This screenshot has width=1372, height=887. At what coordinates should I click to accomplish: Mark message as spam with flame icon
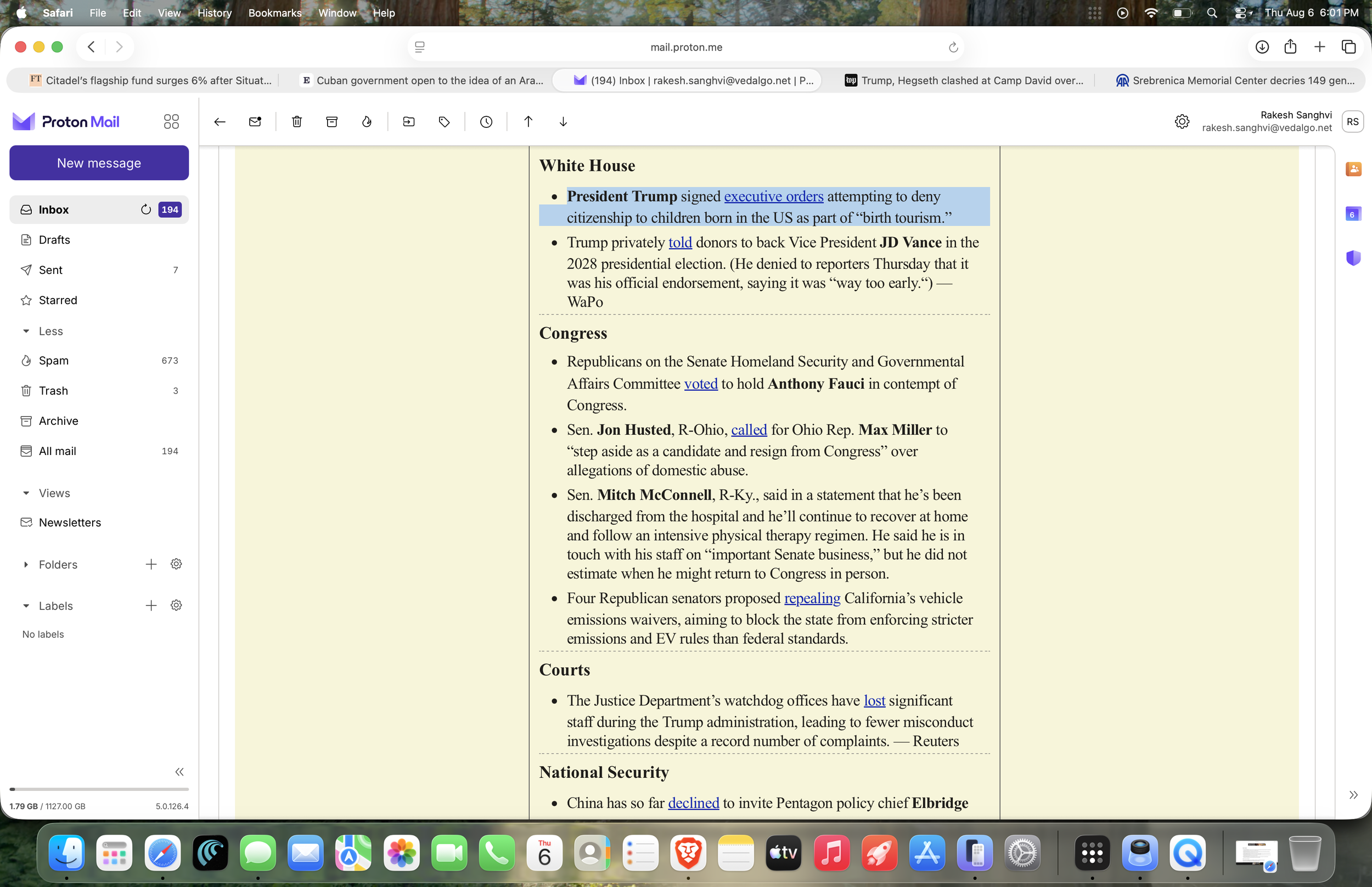pos(367,121)
